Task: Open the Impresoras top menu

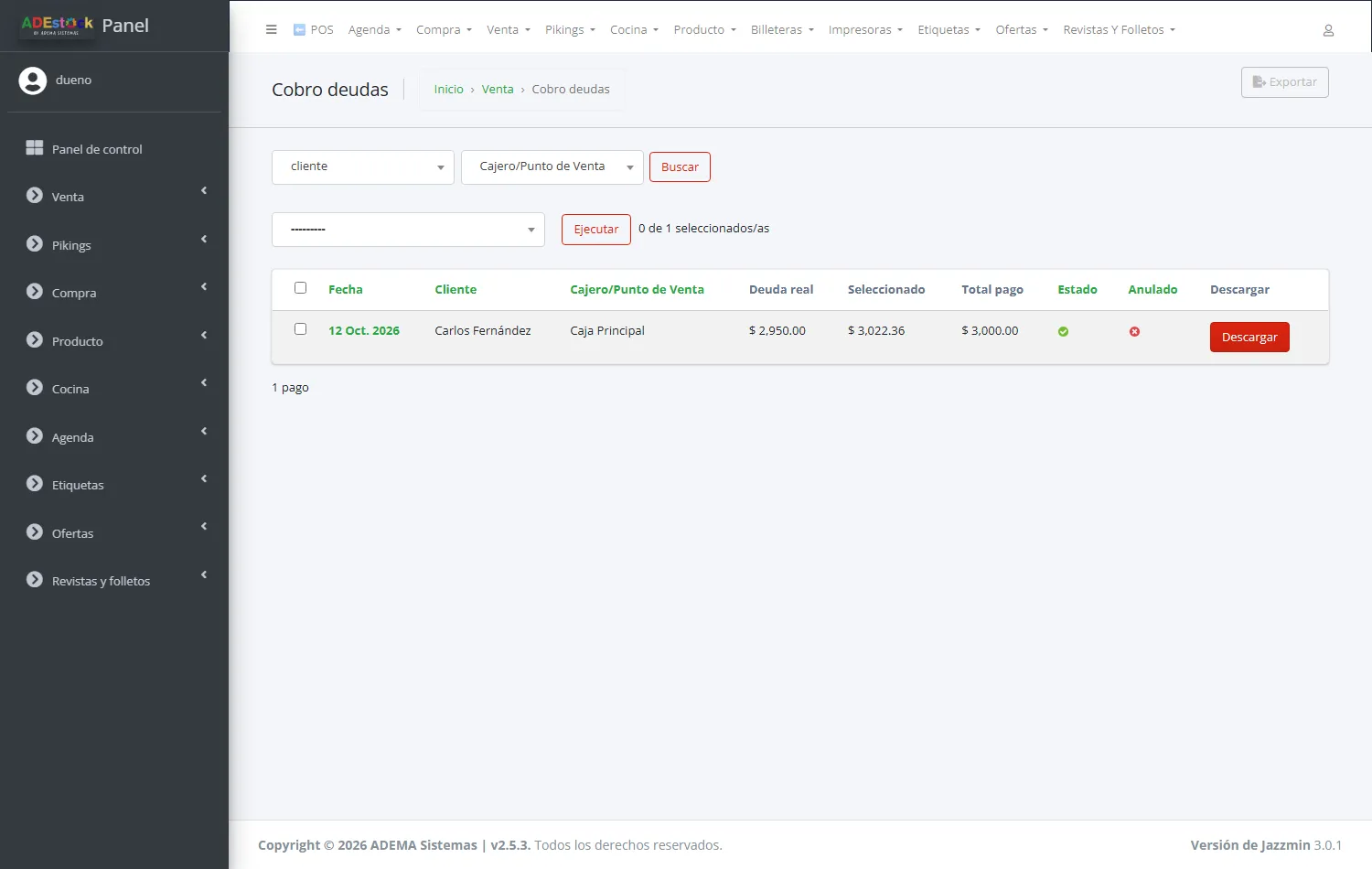Action: point(865,30)
